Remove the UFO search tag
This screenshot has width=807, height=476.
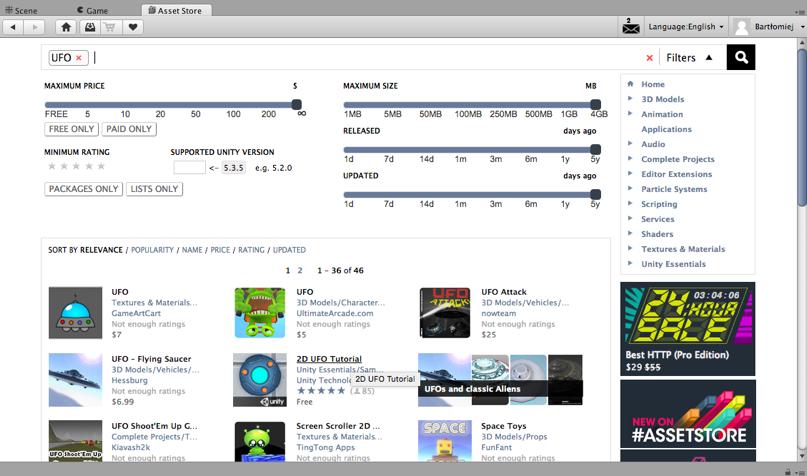79,58
